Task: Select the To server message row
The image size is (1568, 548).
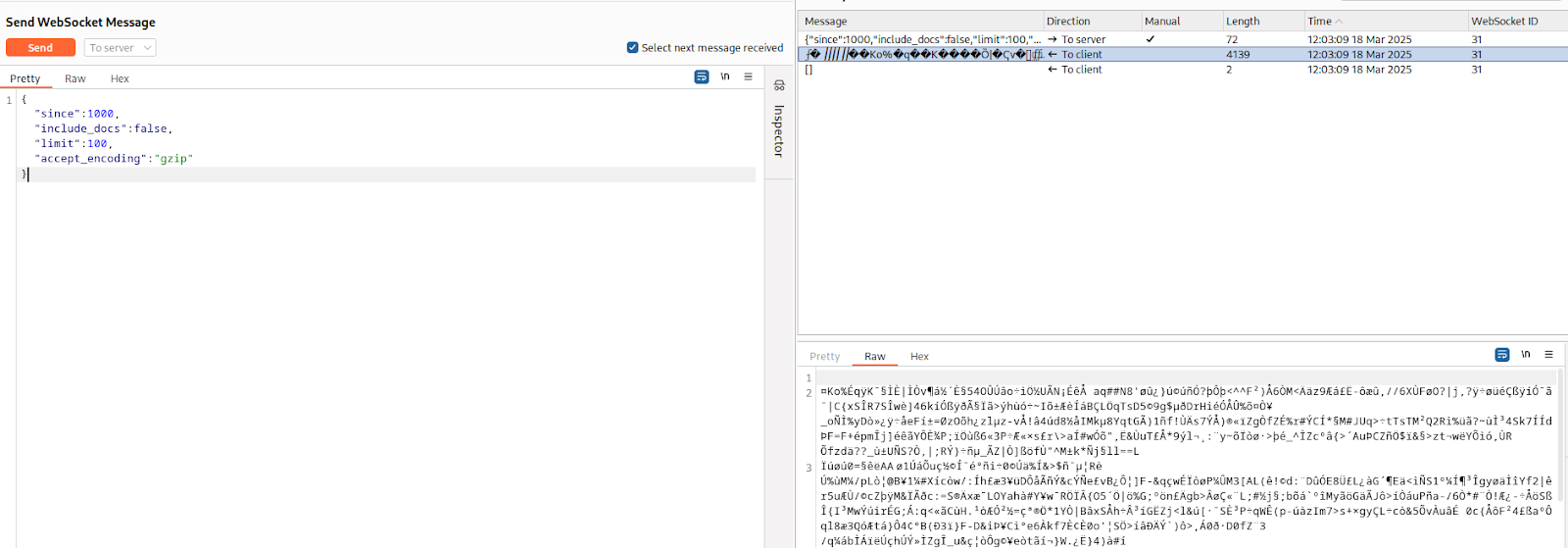Action: point(1184,39)
